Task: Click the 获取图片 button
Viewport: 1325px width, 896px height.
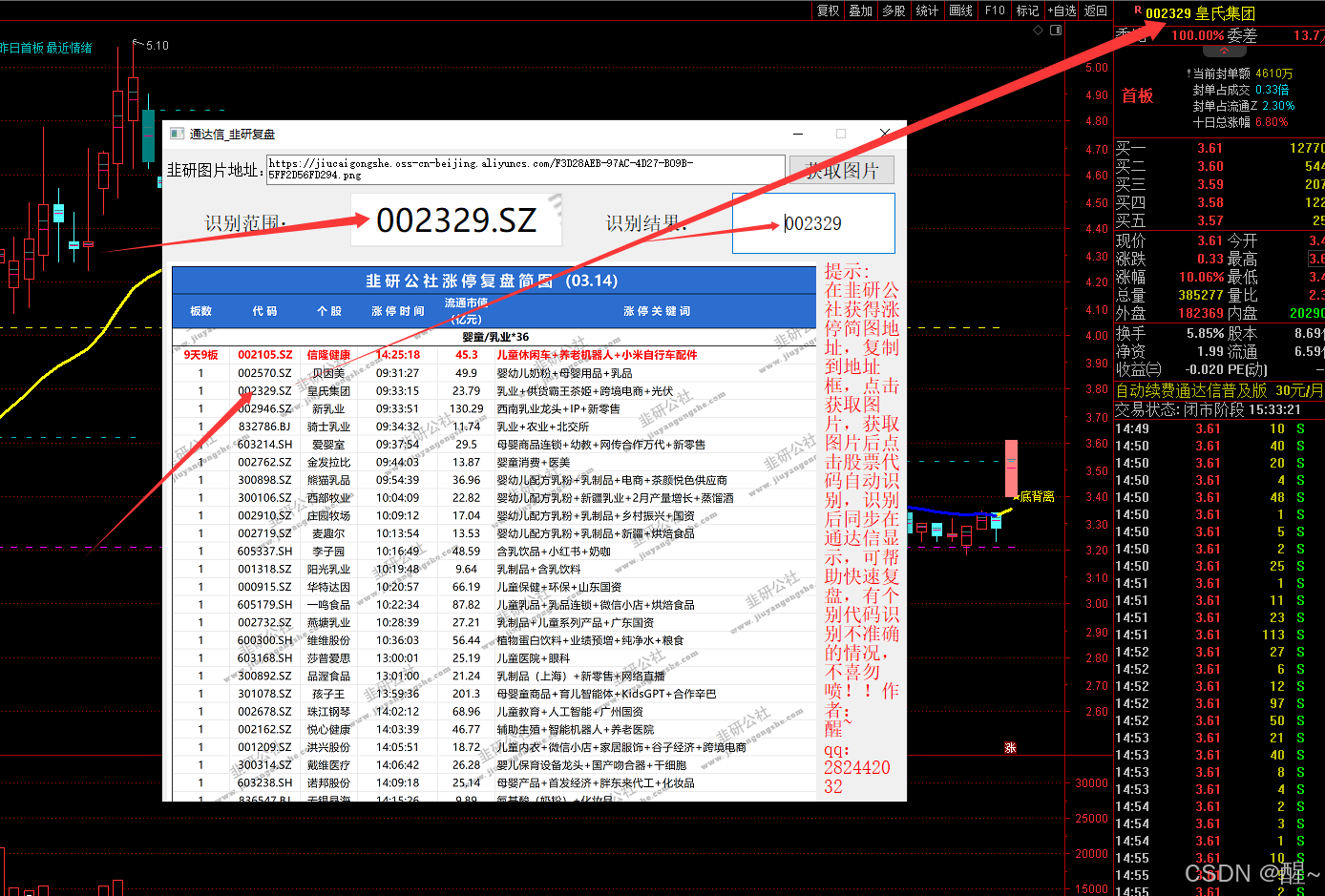Action: point(842,170)
